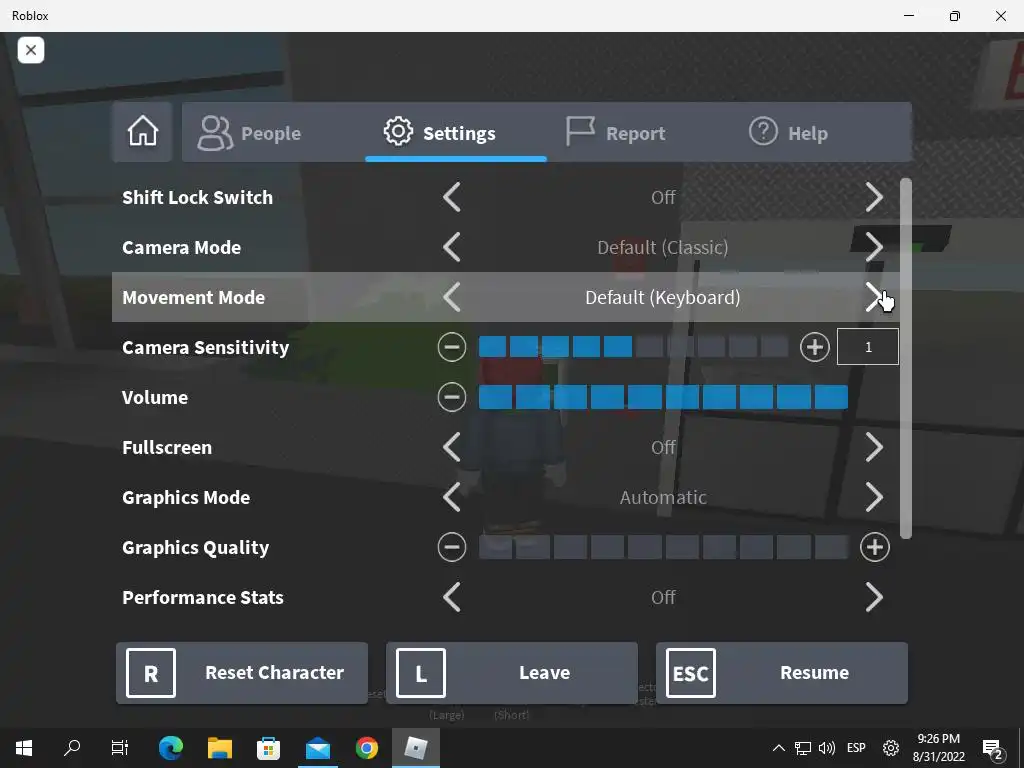The width and height of the screenshot is (1024, 768).
Task: Click the Reset Character button
Action: 242,673
